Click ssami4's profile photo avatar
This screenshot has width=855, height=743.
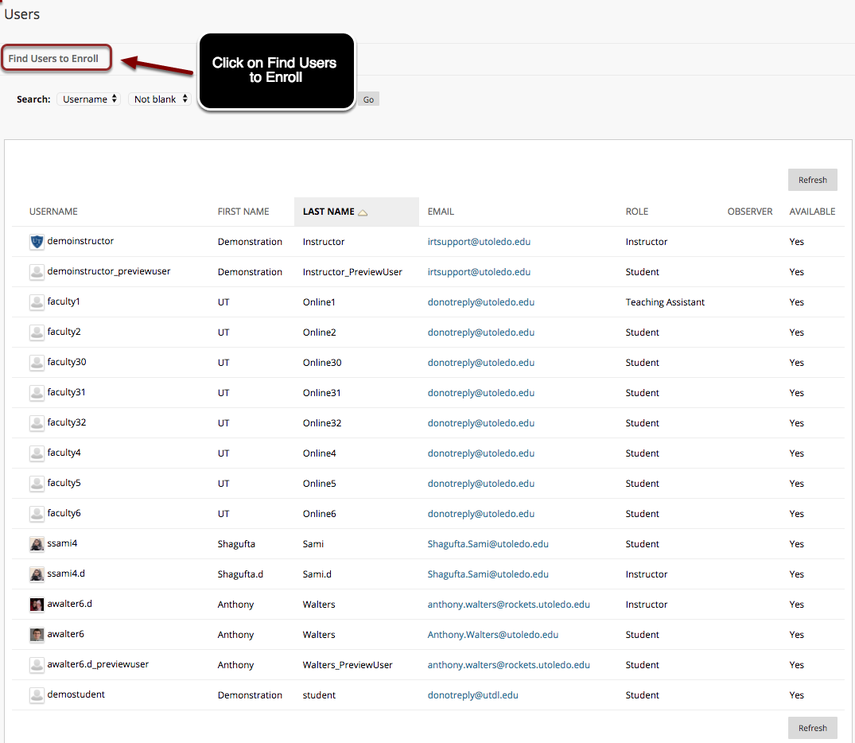[x=37, y=543]
